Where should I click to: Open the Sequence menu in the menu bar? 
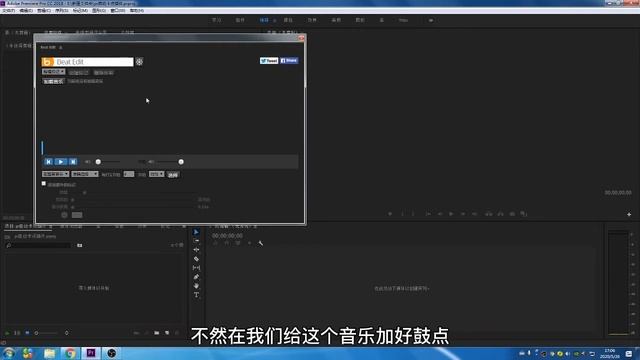(62, 11)
